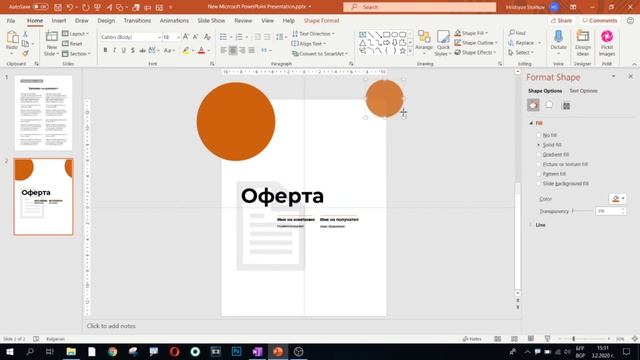Select the No fill radio option

(539, 135)
